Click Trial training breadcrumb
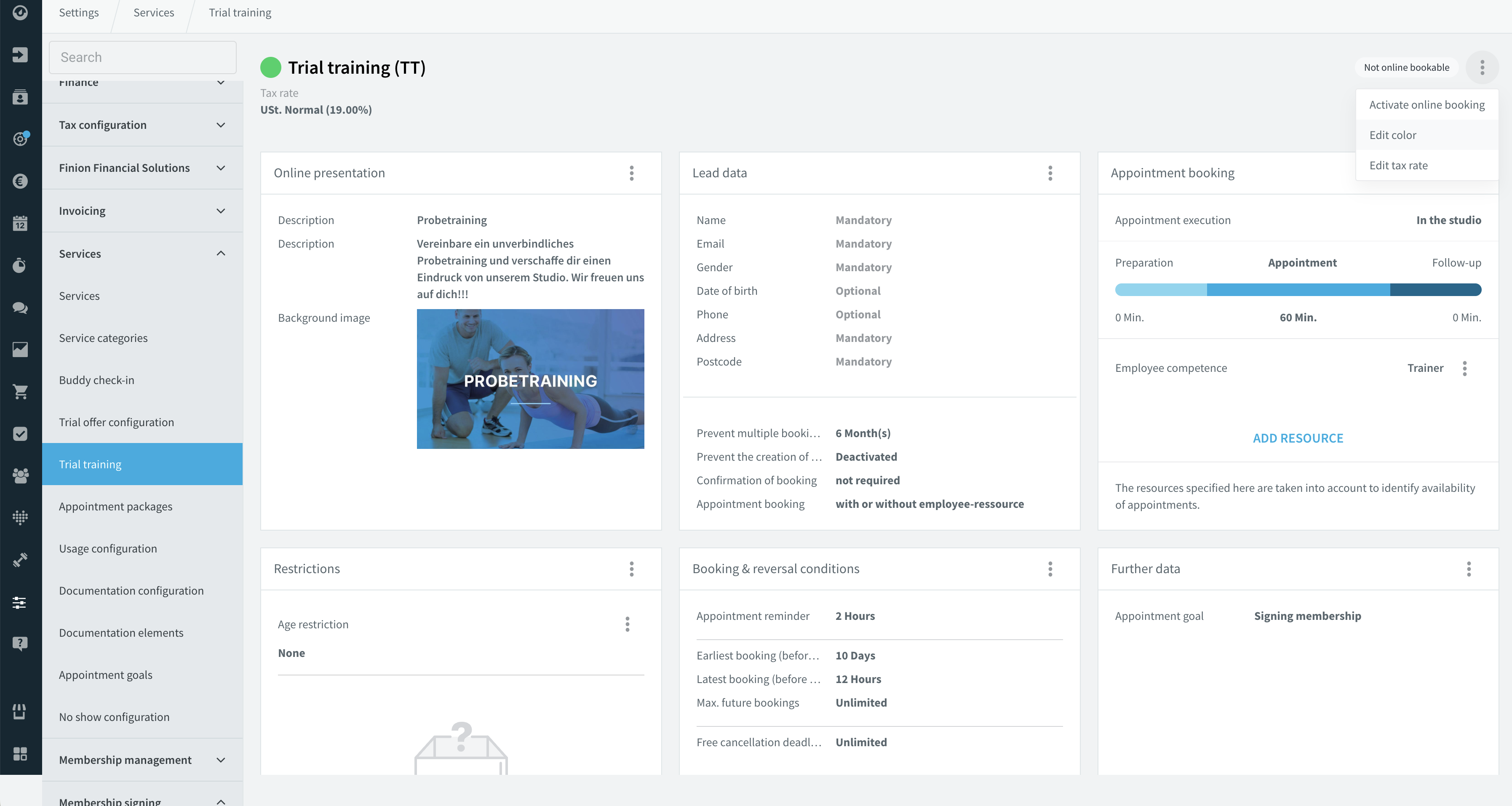 coord(240,12)
